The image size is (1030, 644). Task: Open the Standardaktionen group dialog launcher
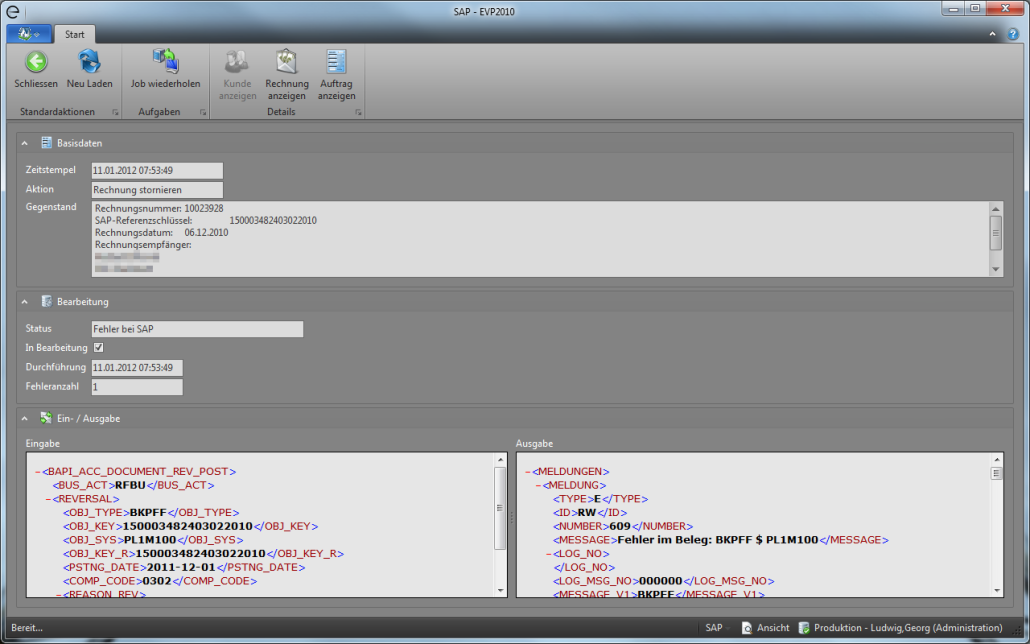coord(115,112)
